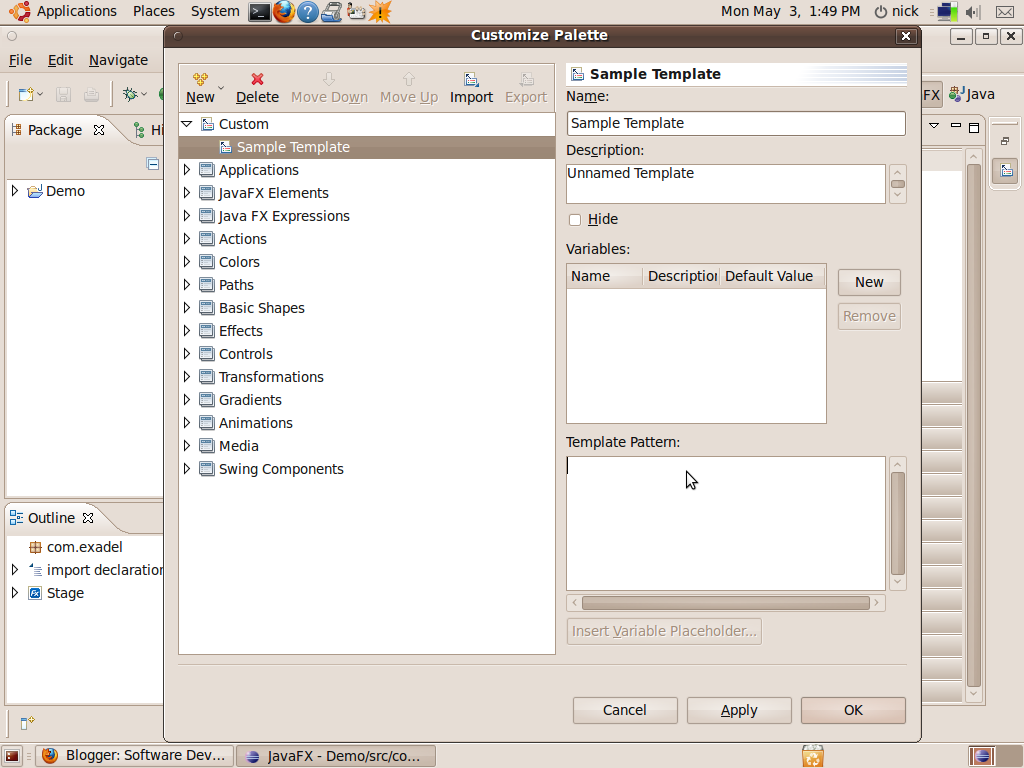Click inside the Name input field
The height and width of the screenshot is (768, 1024).
(735, 123)
